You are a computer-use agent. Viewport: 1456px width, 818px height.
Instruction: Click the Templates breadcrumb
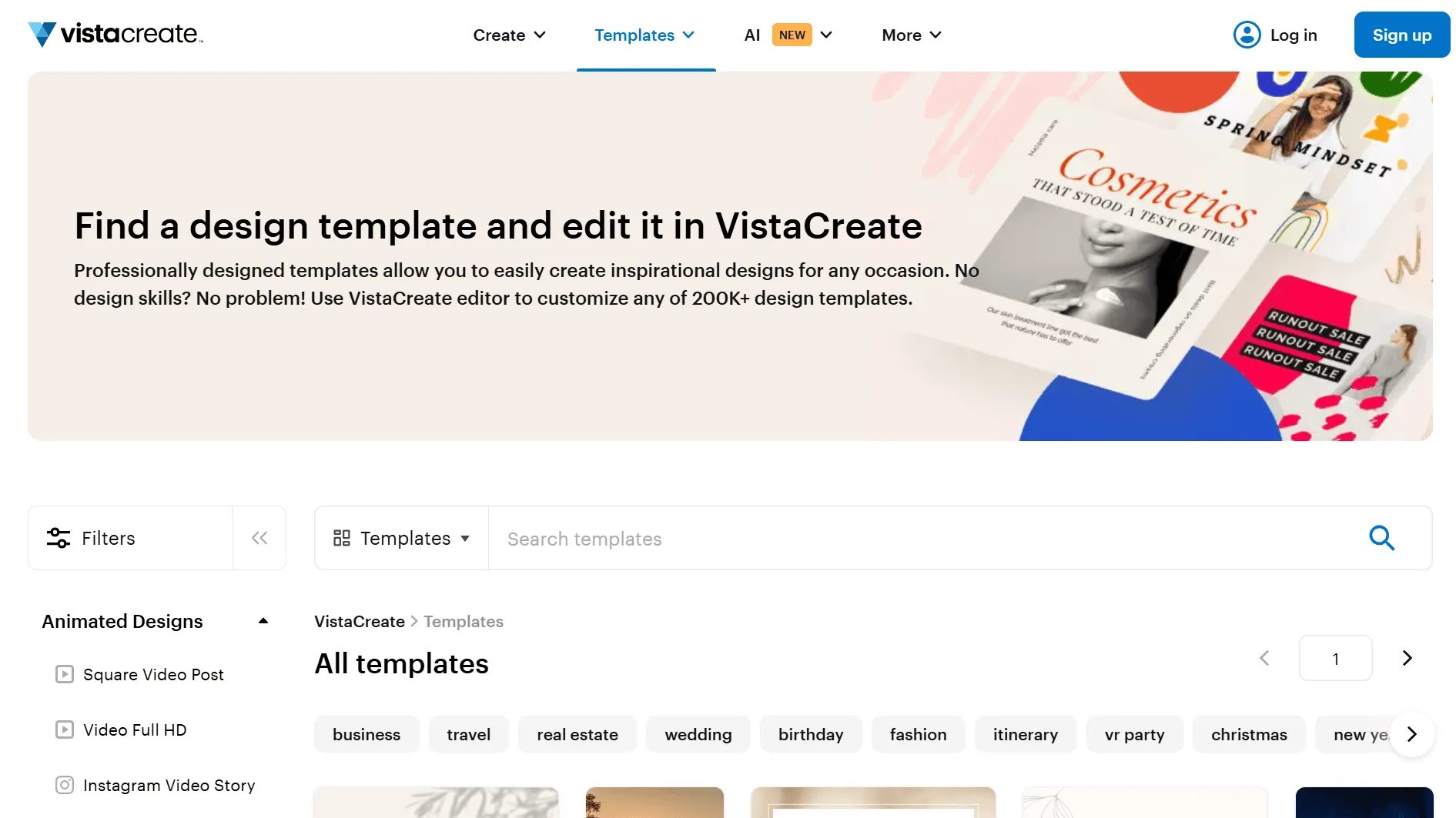pos(464,621)
